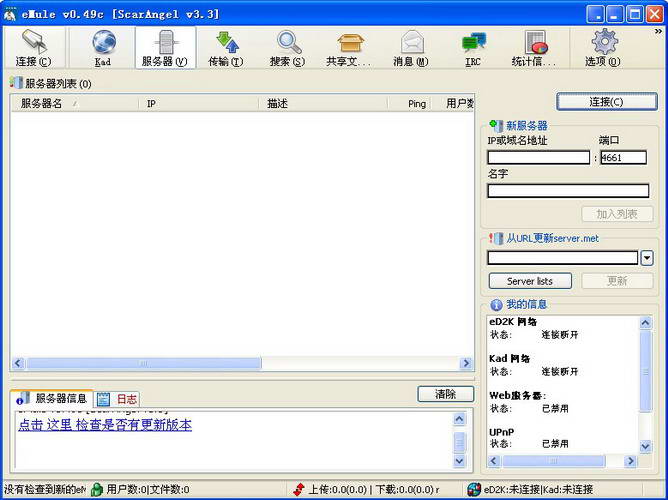The width and height of the screenshot is (668, 500).
Task: Click the upload/download arrows status icon
Action: (299, 489)
